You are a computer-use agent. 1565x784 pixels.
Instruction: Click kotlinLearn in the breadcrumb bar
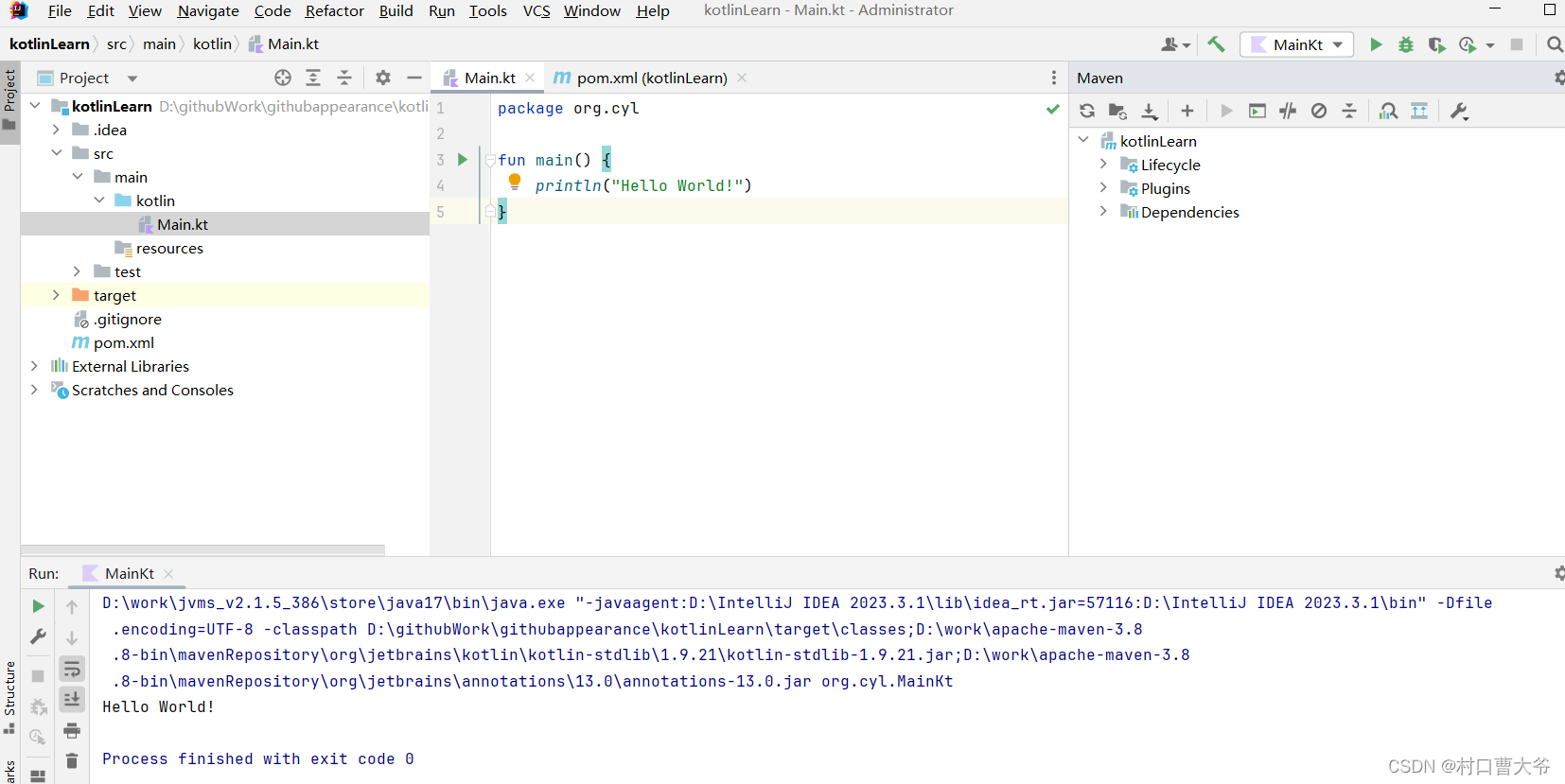click(49, 44)
